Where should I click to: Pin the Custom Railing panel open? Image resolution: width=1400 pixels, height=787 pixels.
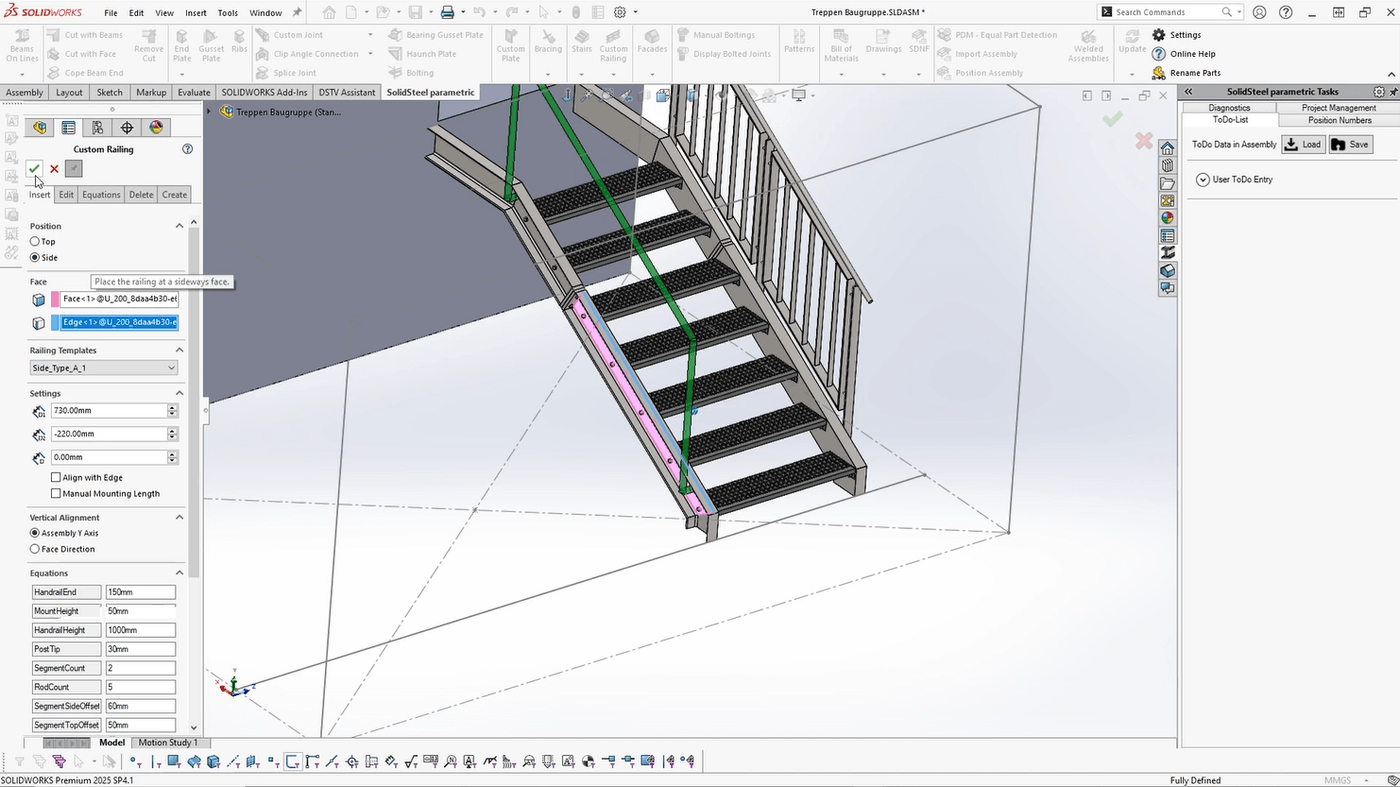coord(72,168)
